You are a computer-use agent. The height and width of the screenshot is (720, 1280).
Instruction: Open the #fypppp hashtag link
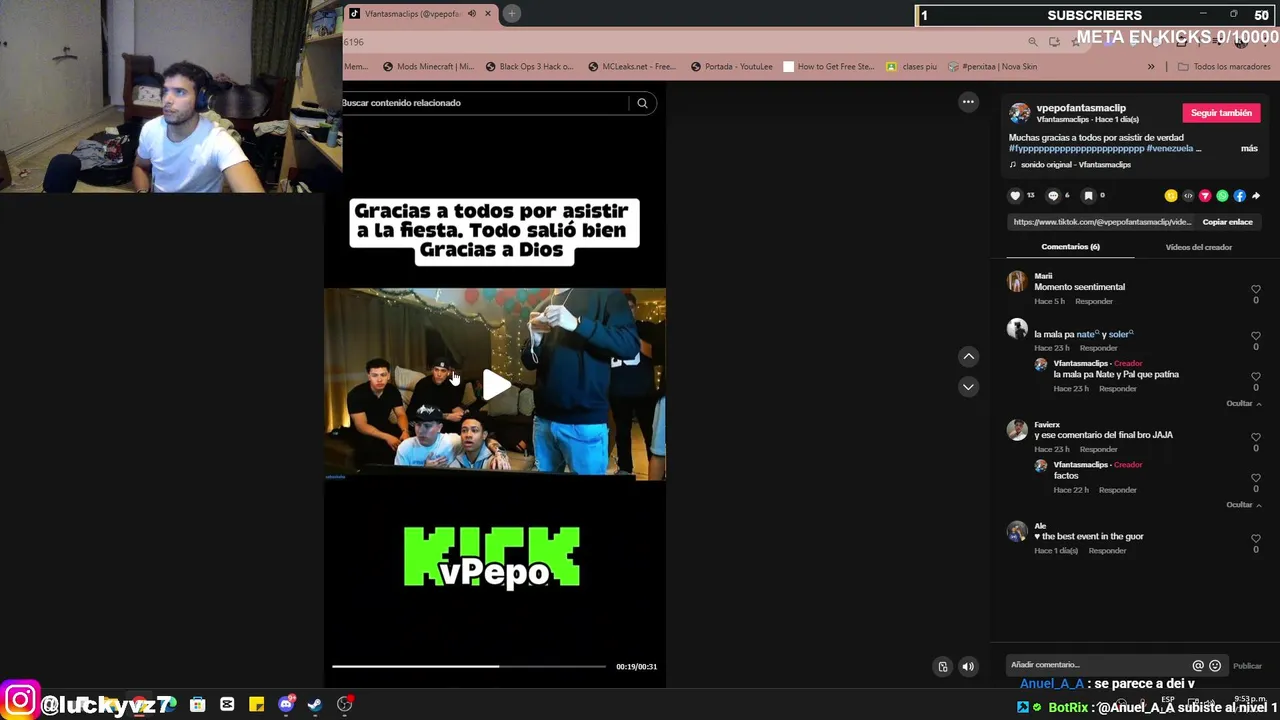pos(1076,148)
